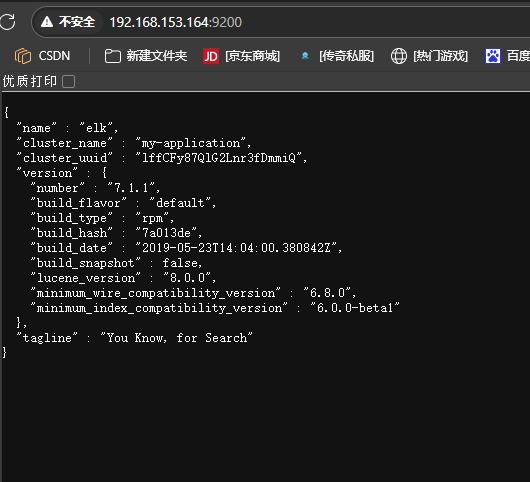Toggle the 优质打印 checkbox

point(69,81)
